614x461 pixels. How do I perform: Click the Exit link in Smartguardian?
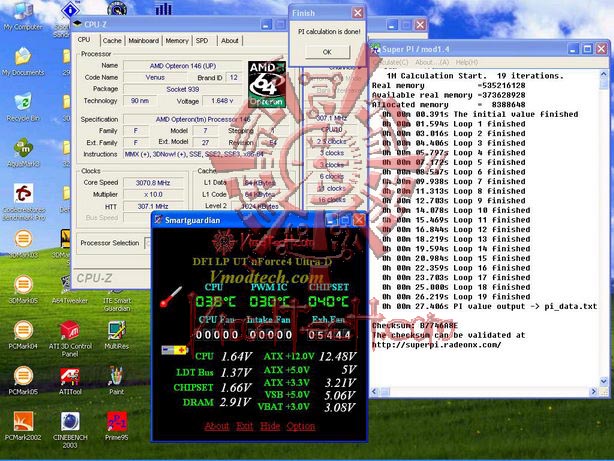click(x=245, y=426)
